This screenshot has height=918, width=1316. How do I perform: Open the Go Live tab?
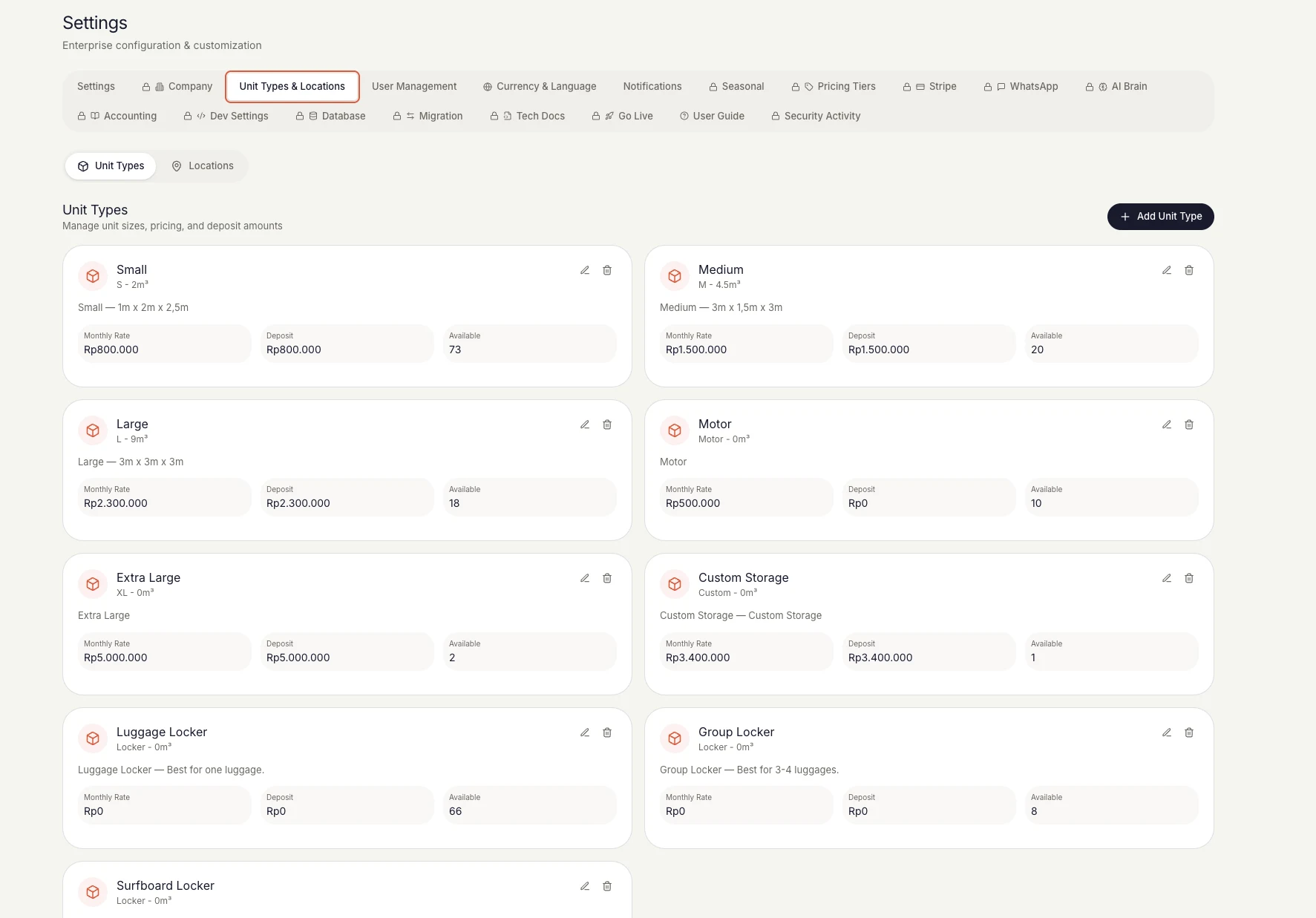point(623,117)
